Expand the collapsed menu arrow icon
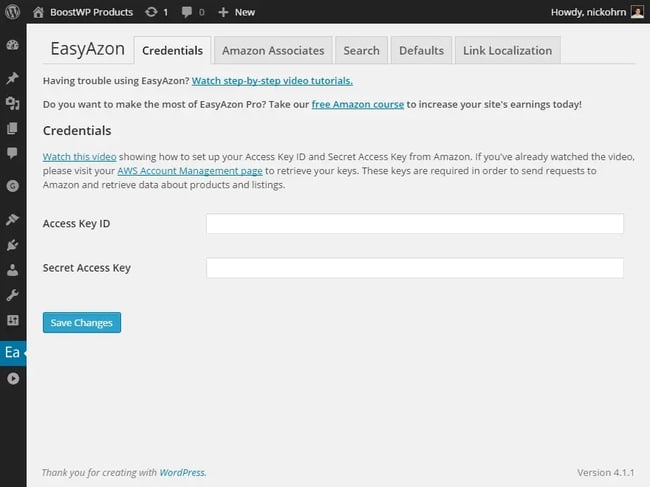 13,379
